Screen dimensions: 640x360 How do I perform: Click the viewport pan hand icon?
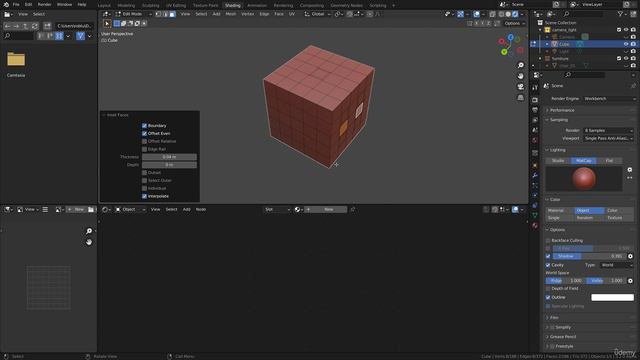coord(520,76)
